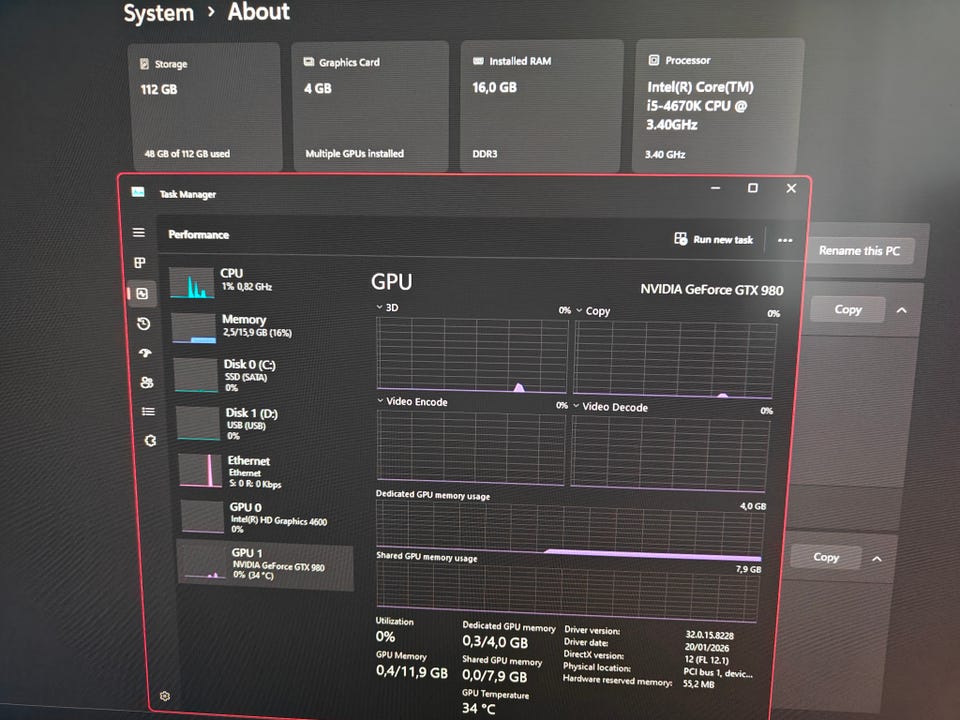Click the Graphics Card 4 GB card
The image size is (960, 720).
click(370, 105)
